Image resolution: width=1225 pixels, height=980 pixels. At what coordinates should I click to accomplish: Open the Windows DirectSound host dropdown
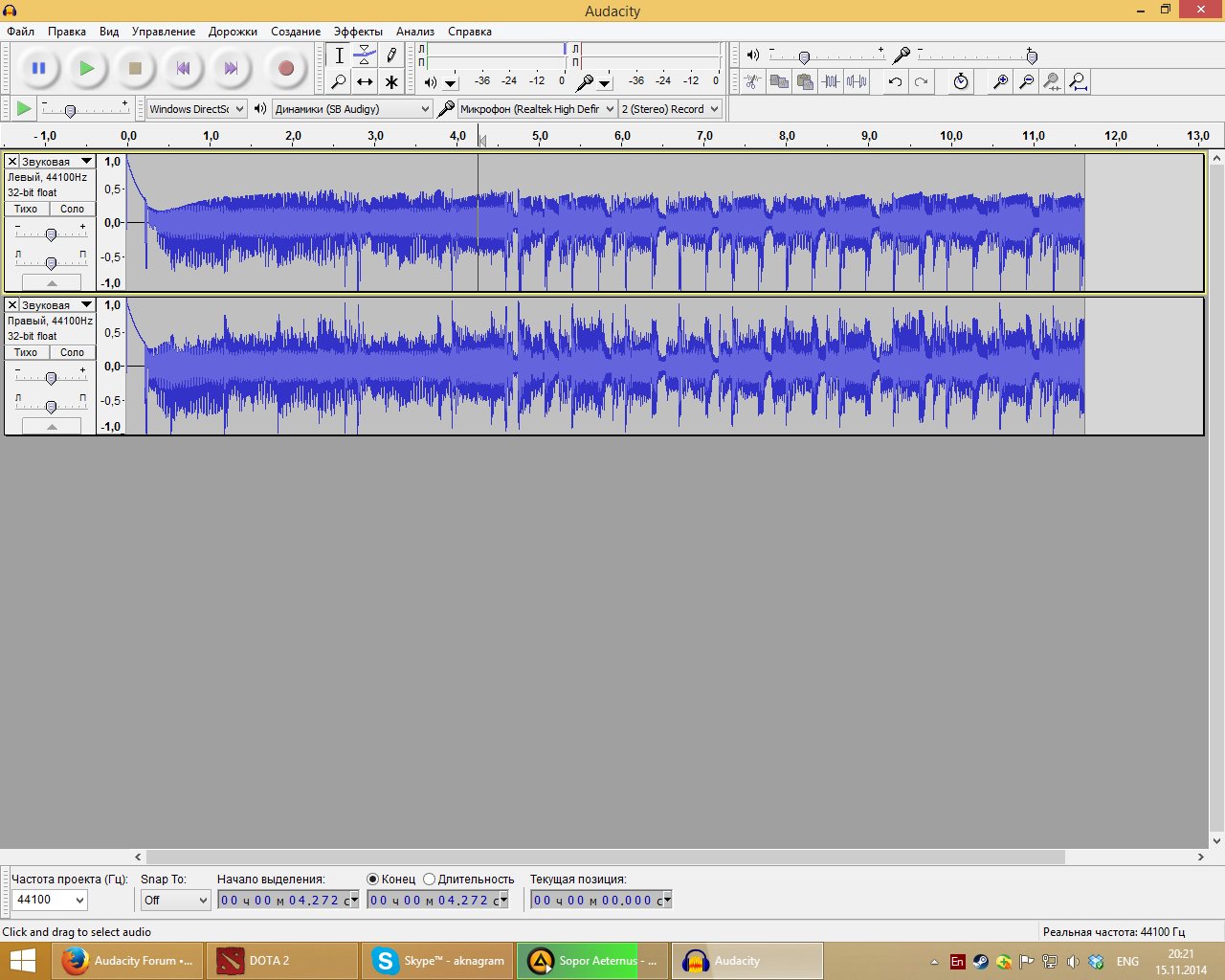click(197, 109)
